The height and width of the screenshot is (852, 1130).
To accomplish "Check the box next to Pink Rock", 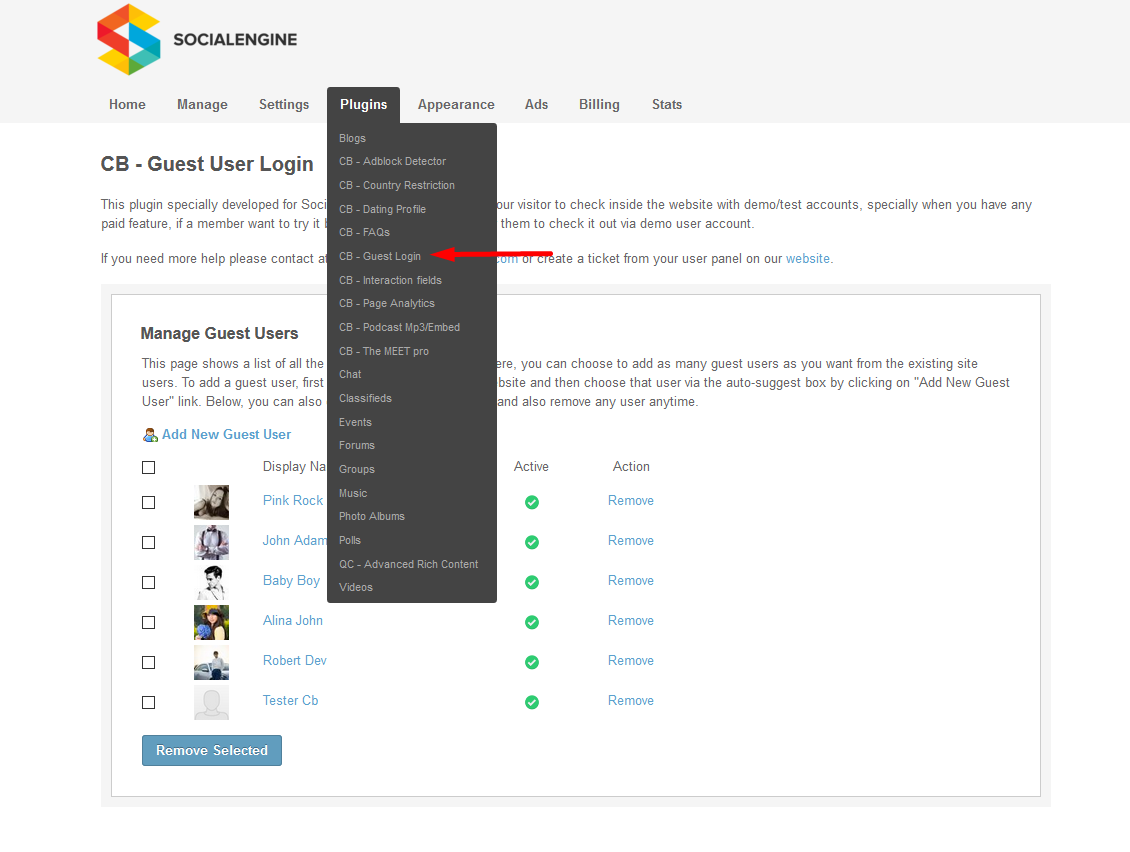I will tap(149, 502).
